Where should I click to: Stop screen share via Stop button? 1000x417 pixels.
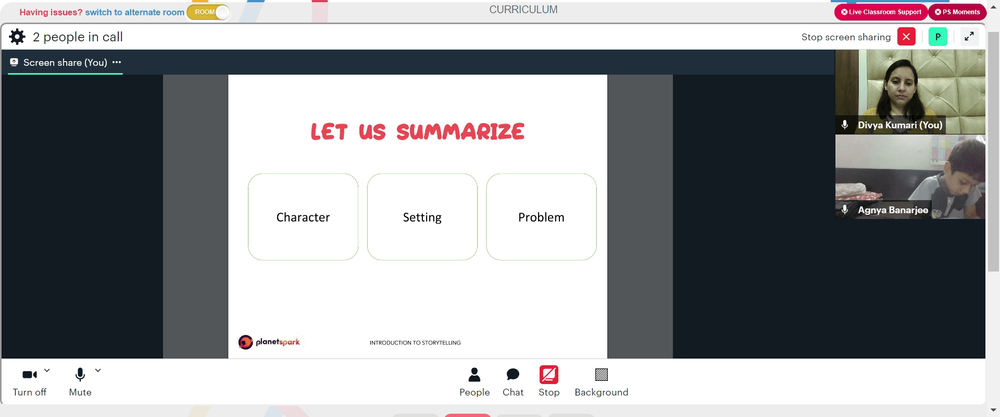tap(548, 382)
